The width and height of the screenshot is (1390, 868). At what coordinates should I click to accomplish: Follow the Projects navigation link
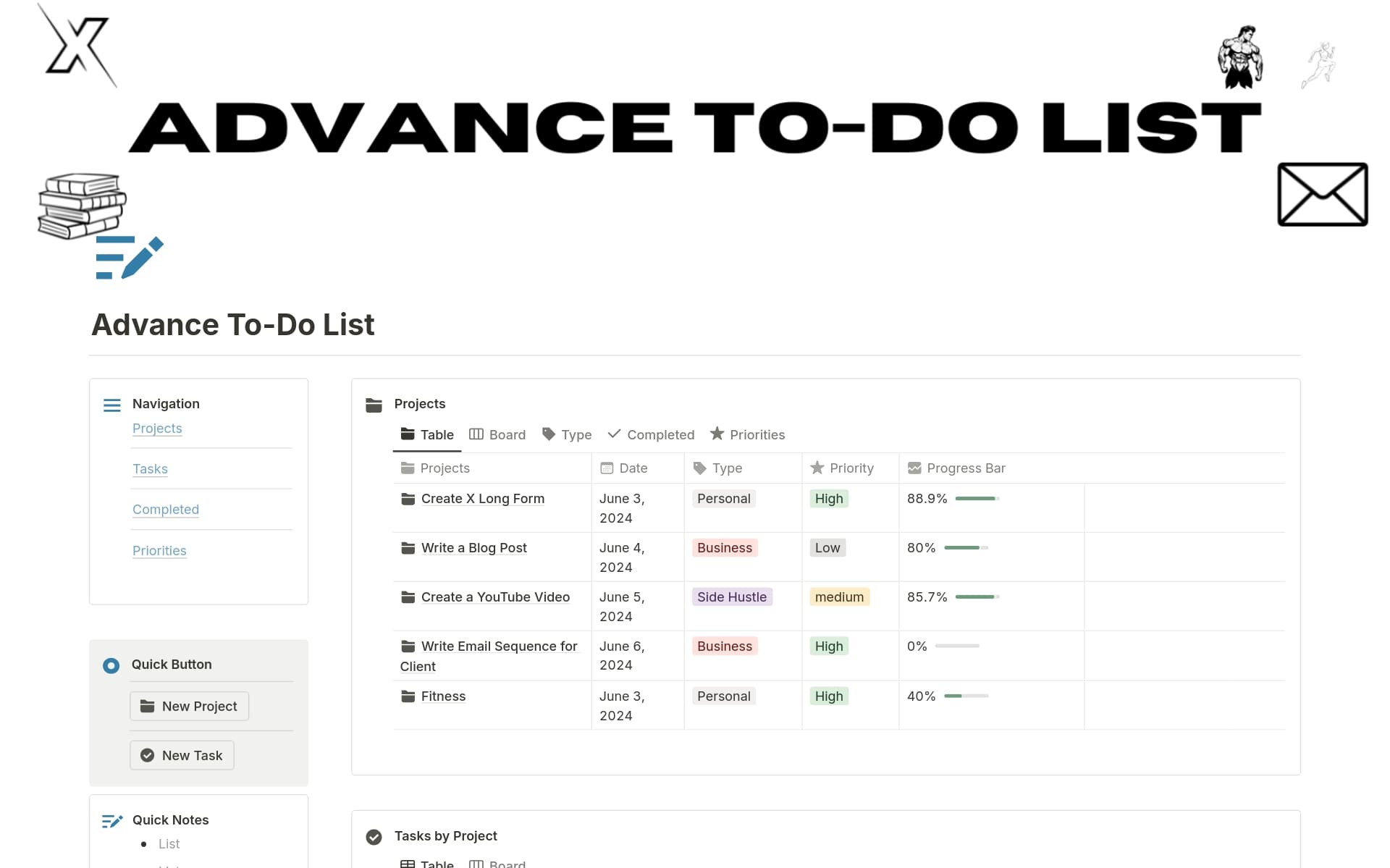[x=157, y=429]
